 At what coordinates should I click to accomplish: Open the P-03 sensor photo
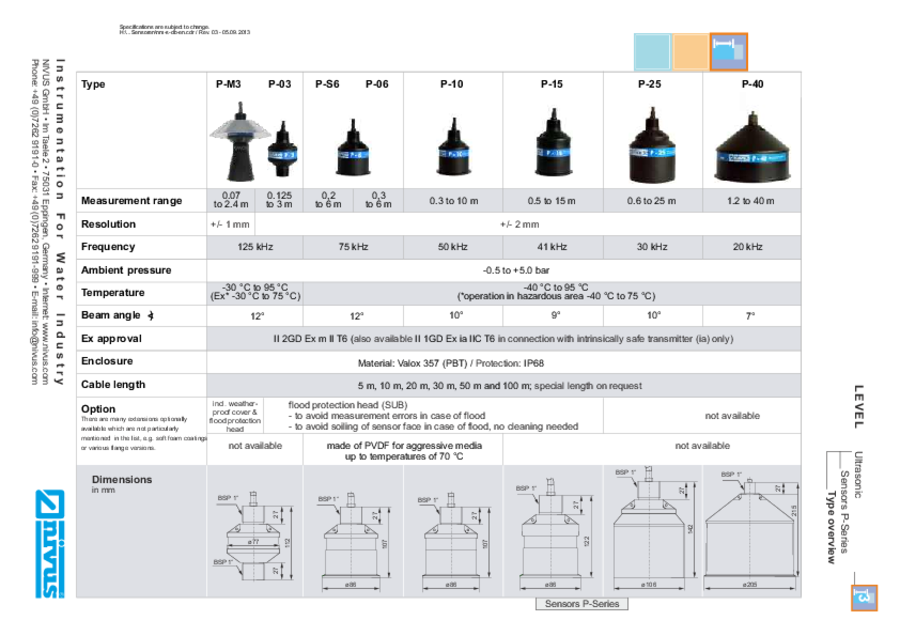coord(282,149)
